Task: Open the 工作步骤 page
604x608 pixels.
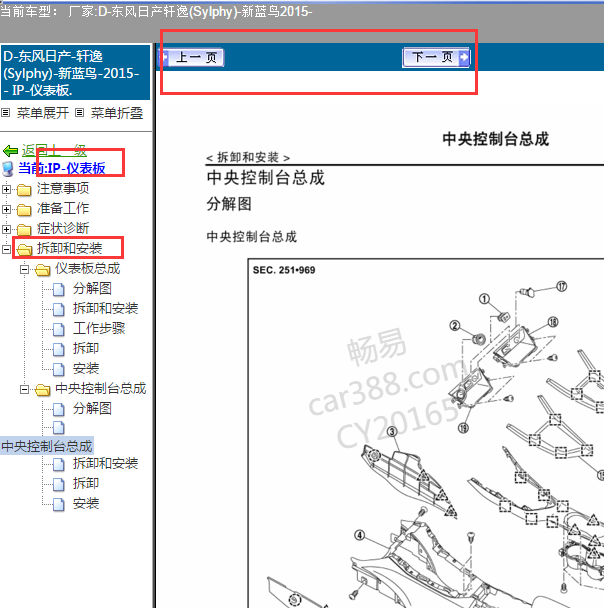Action: [99, 328]
